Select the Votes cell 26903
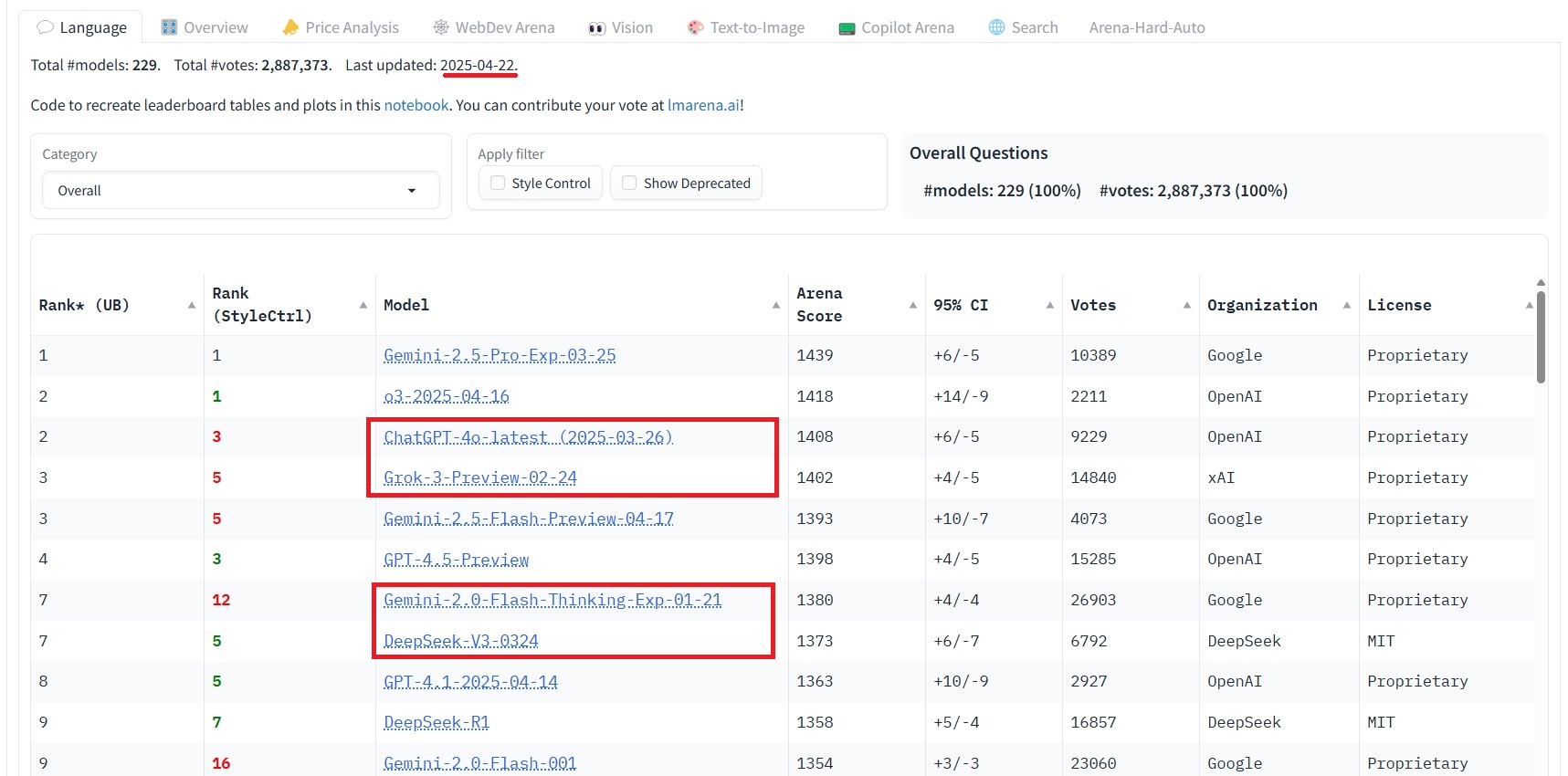This screenshot has height=776, width=1568. 1131,600
